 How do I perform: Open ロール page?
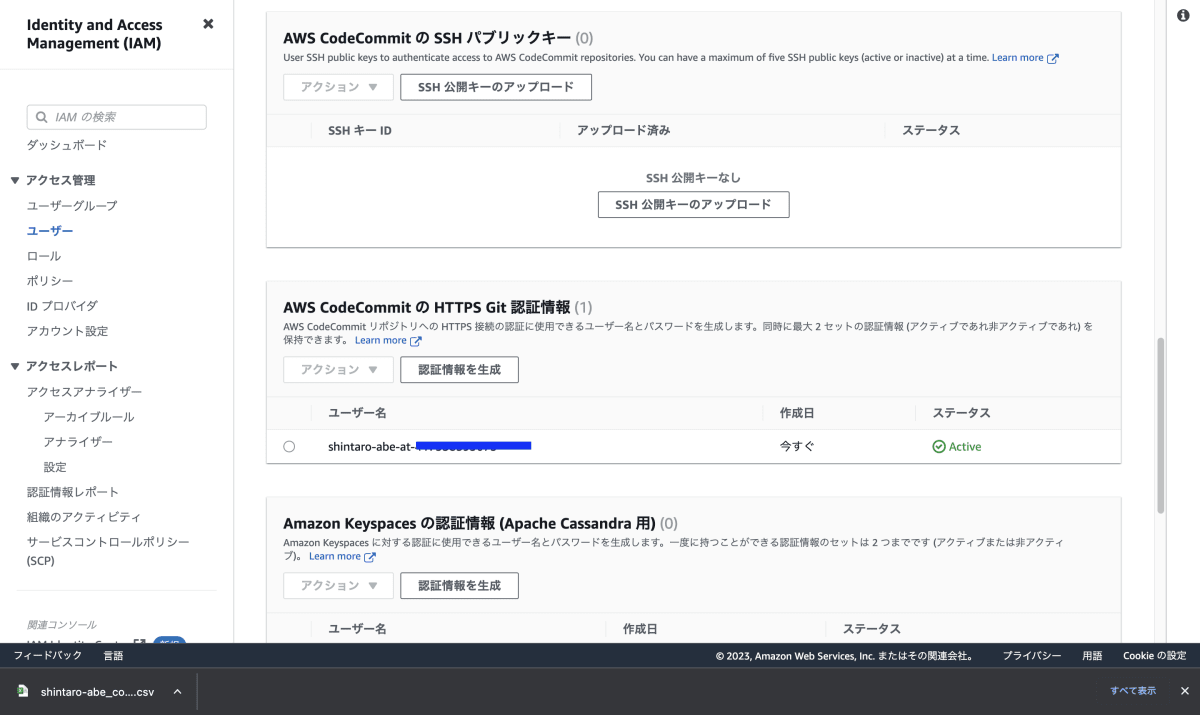click(44, 256)
